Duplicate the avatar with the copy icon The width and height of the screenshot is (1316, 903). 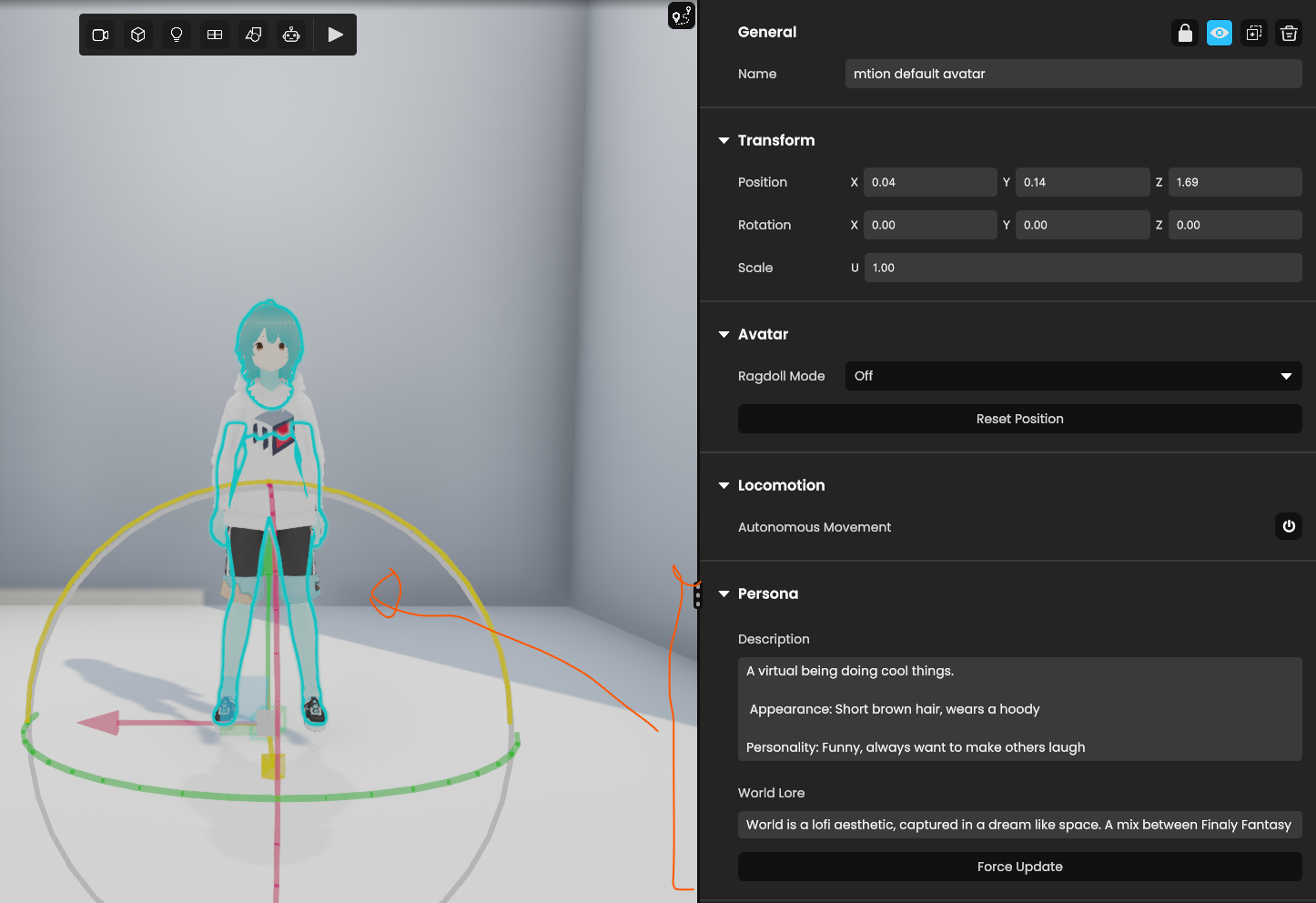1254,34
